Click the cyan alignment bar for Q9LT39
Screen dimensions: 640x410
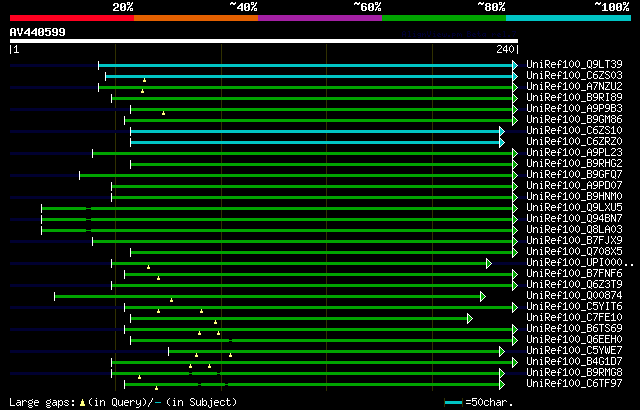pyautogui.click(x=306, y=66)
